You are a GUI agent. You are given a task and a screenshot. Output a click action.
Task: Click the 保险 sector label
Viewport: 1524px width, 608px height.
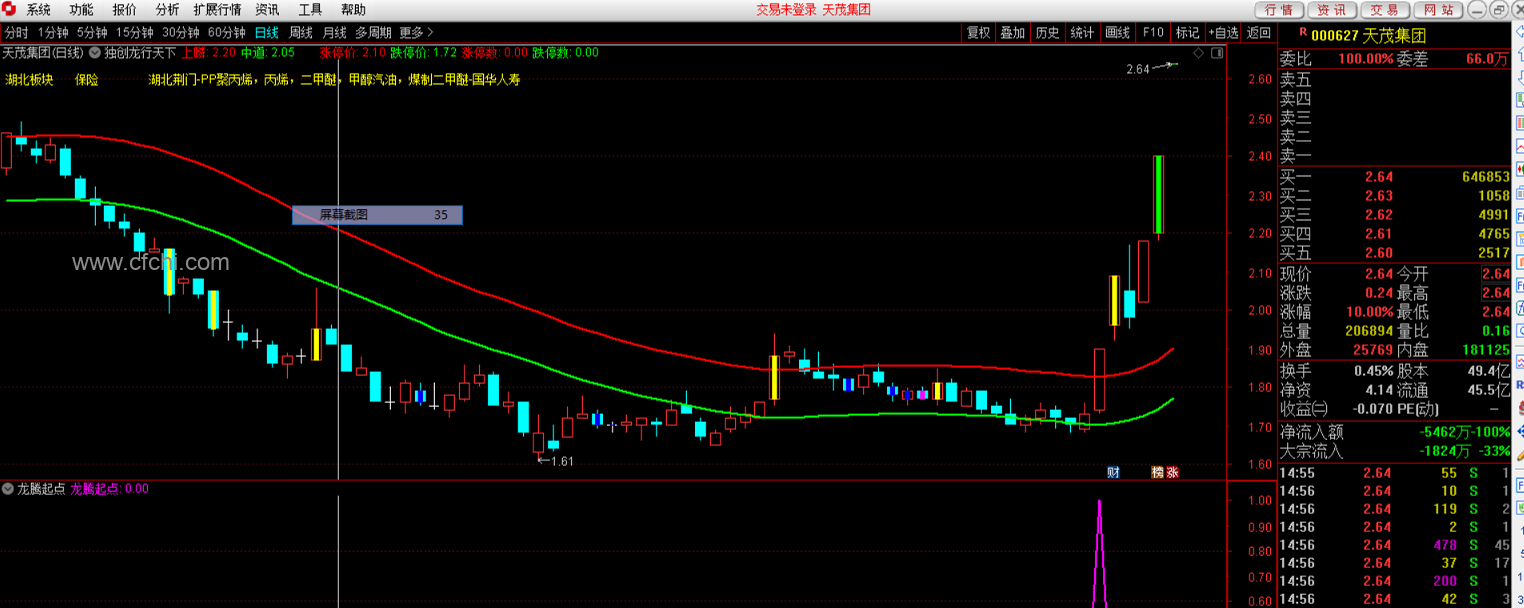(x=86, y=79)
